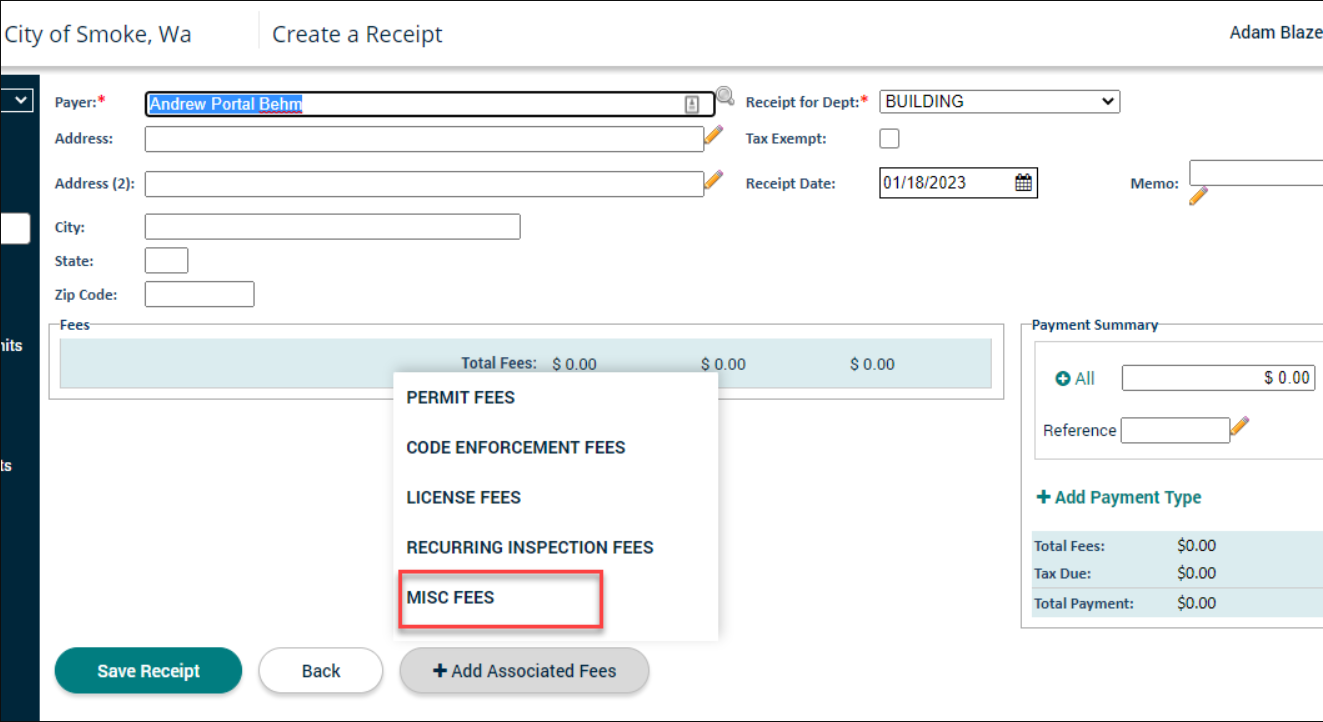Open the calendar picker for Receipt Date
This screenshot has width=1323, height=722.
1024,183
